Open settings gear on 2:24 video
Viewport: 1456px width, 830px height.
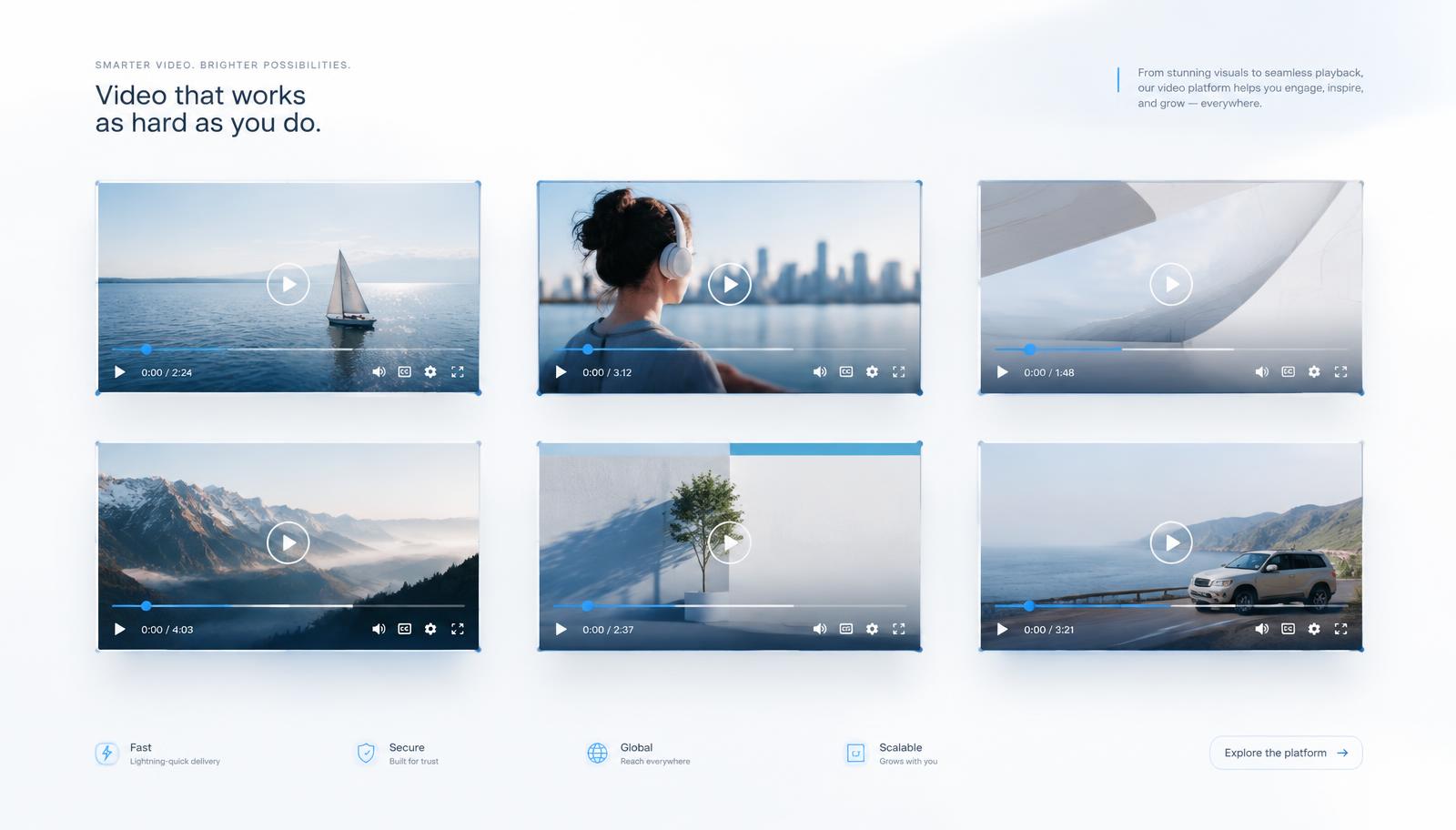point(430,372)
